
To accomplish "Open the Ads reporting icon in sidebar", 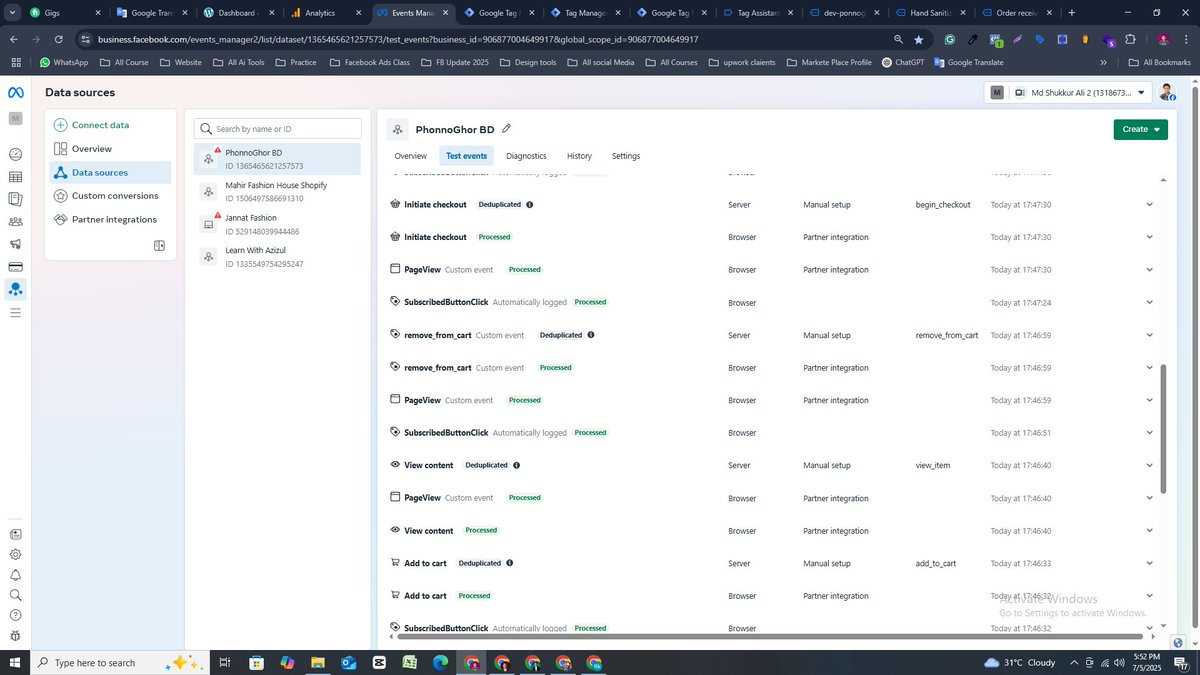I will click(x=15, y=199).
